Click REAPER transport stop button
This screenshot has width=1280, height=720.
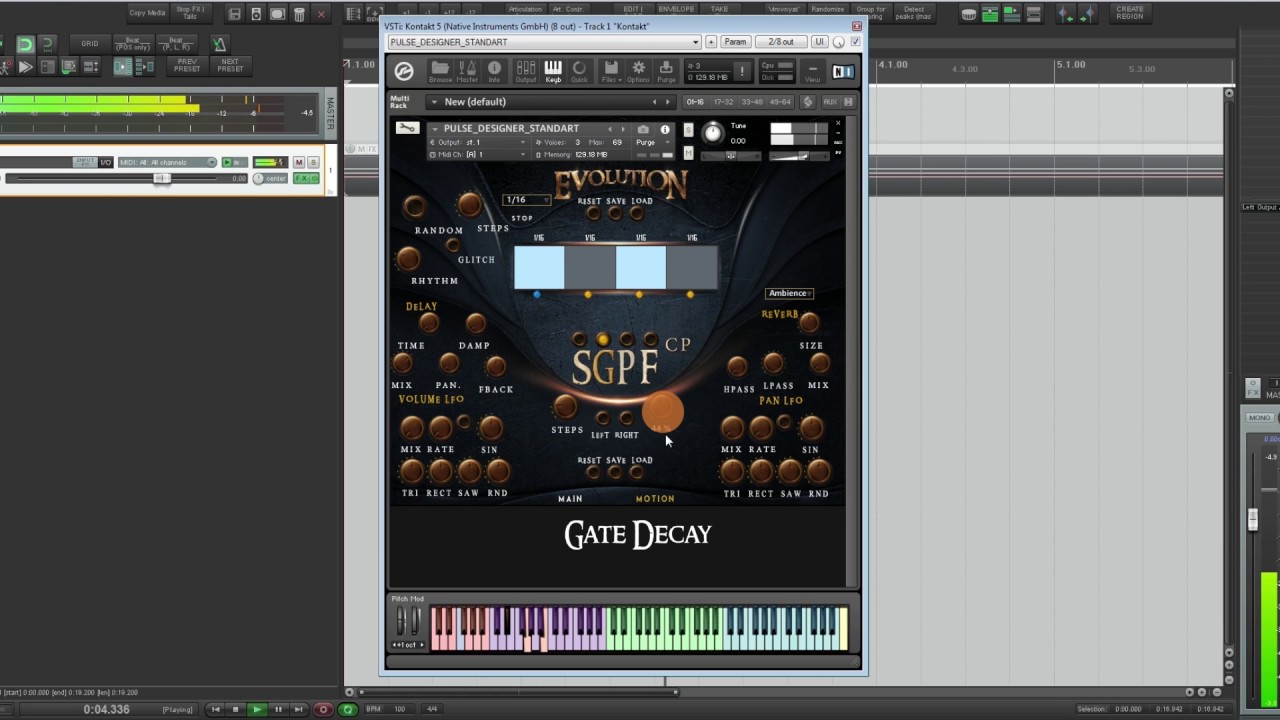coord(235,709)
